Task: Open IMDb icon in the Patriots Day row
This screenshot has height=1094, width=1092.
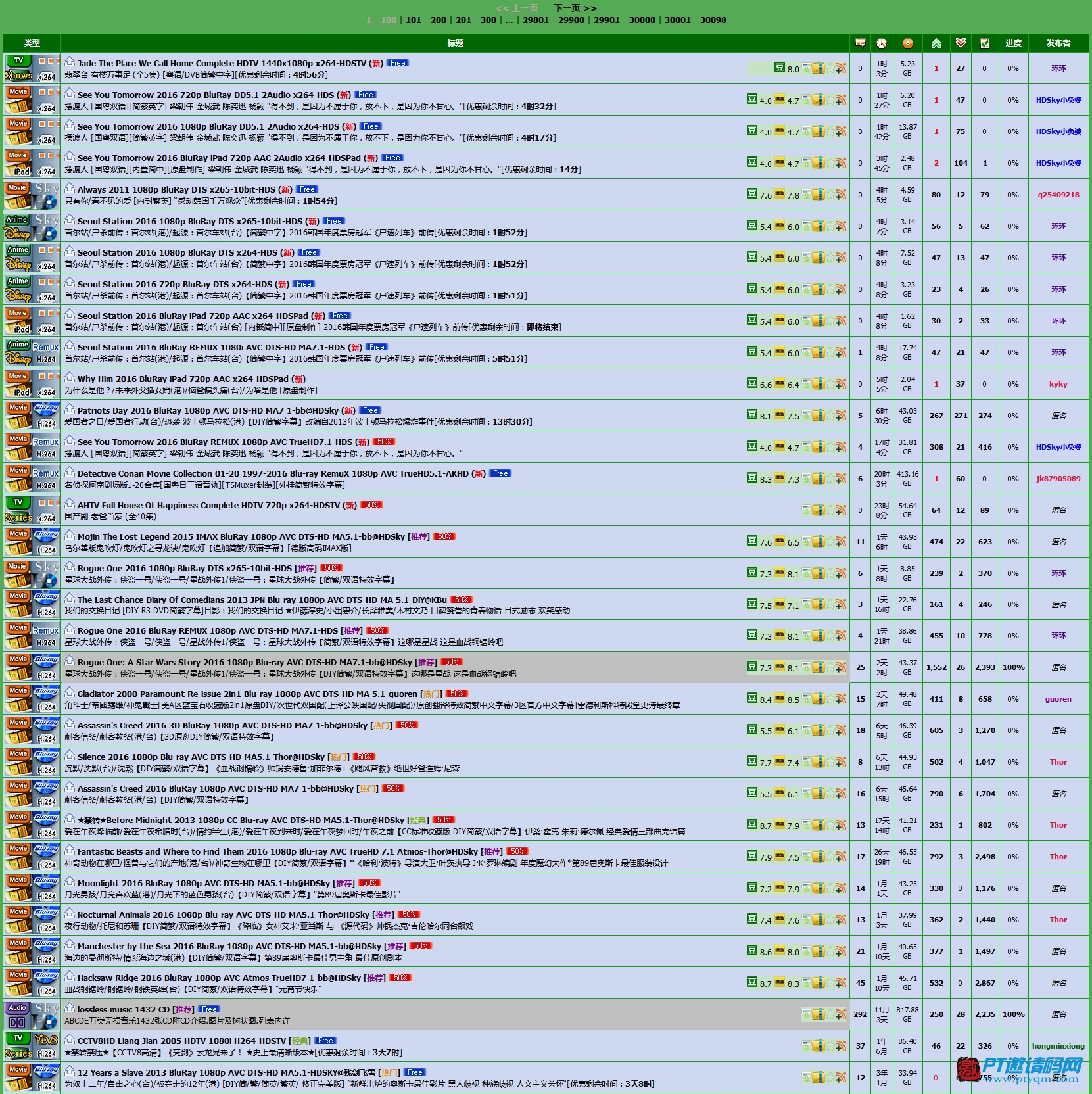Action: (x=780, y=415)
